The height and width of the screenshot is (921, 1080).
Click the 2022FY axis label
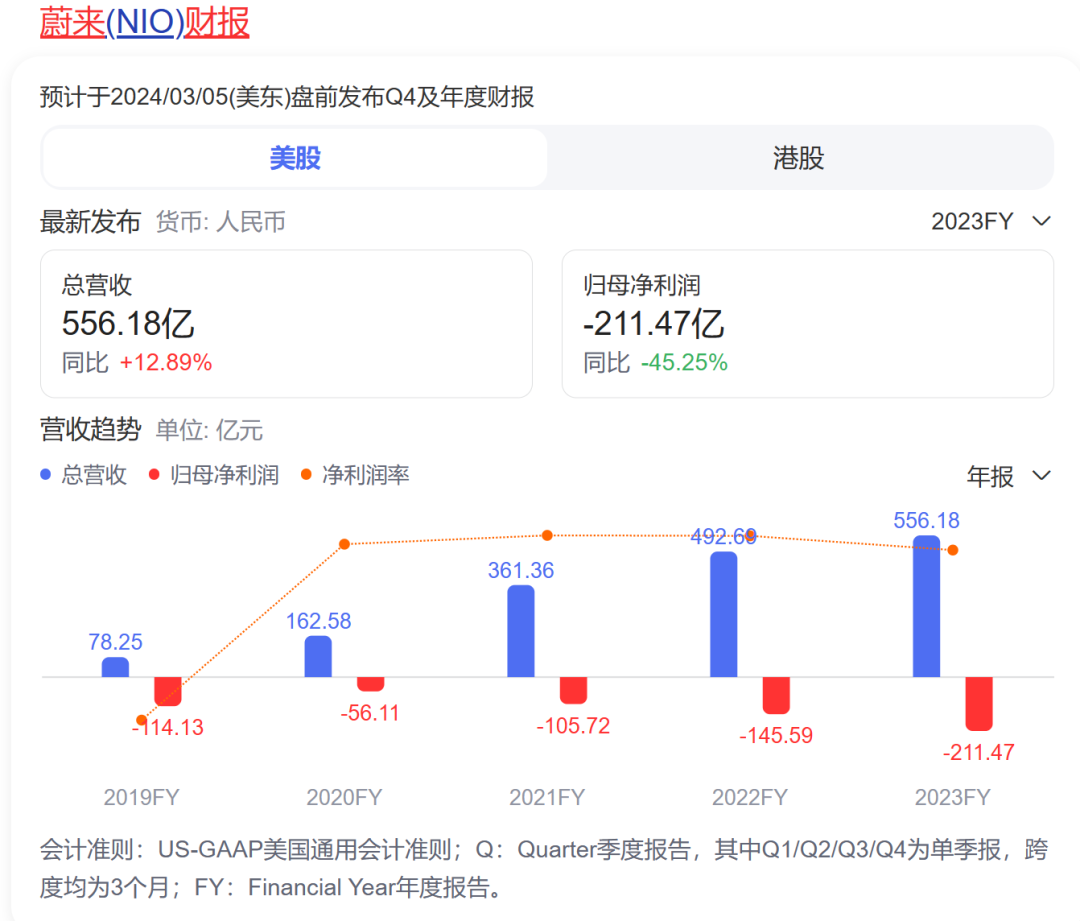[750, 798]
